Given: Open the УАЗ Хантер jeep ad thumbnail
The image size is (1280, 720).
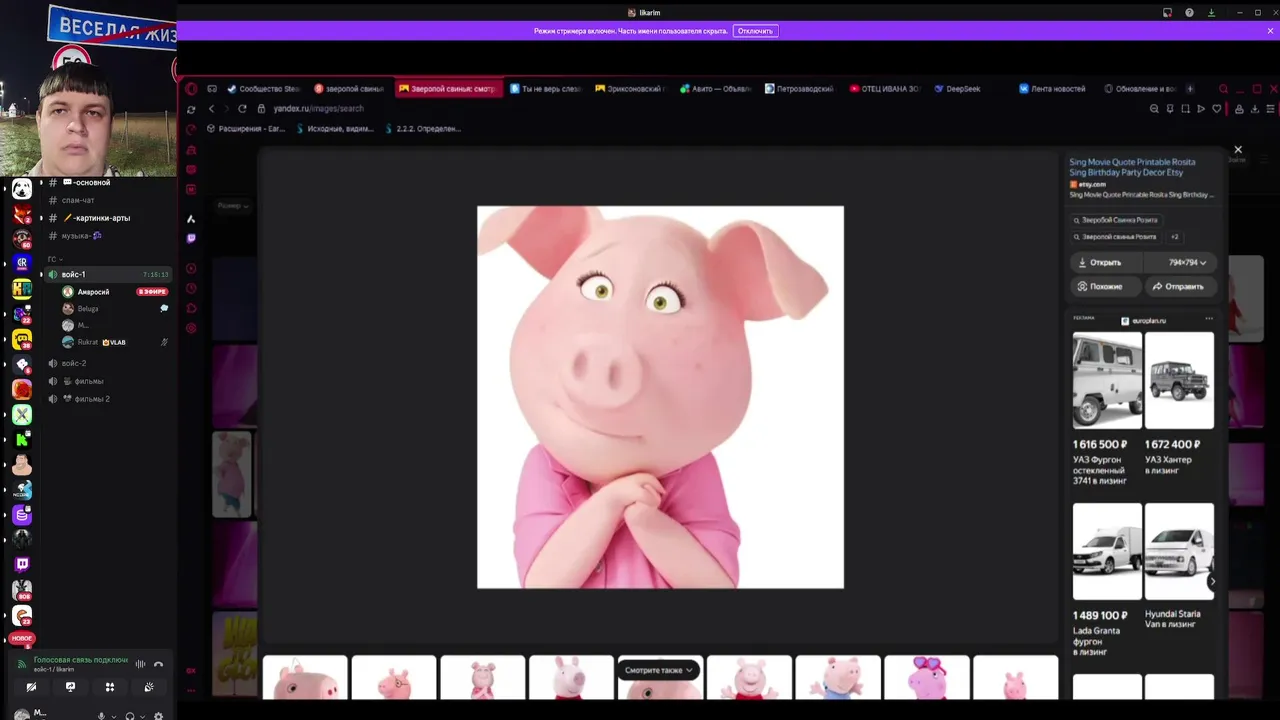Looking at the screenshot, I should coord(1179,380).
